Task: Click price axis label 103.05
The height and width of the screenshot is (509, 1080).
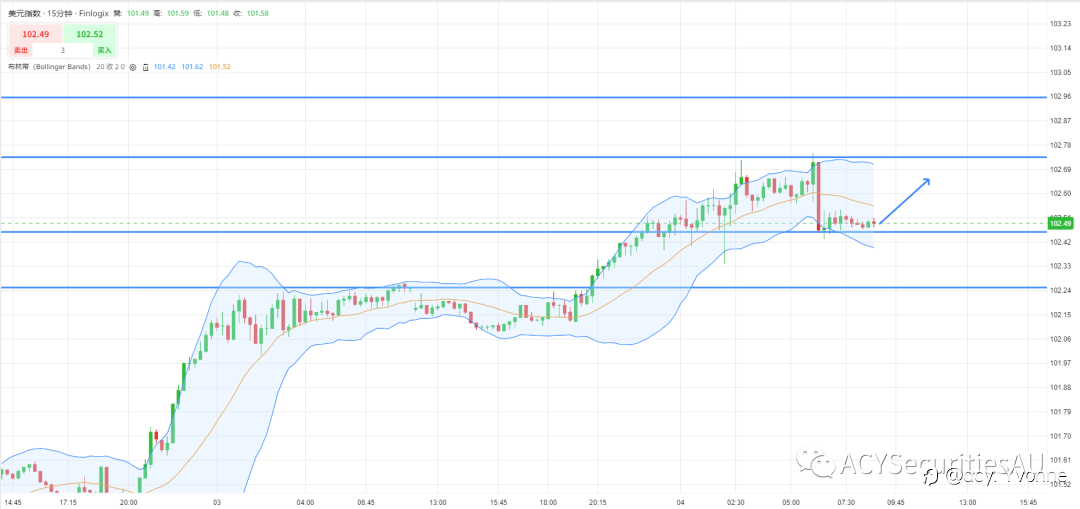Action: point(1059,72)
